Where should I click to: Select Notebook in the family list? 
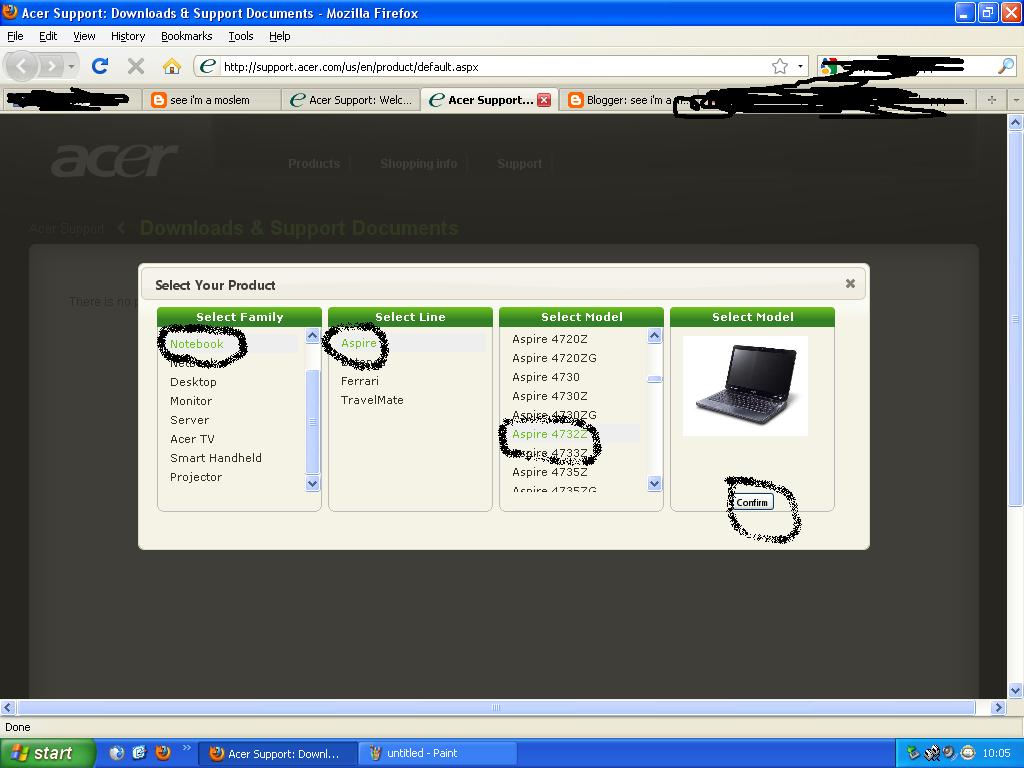pos(197,344)
